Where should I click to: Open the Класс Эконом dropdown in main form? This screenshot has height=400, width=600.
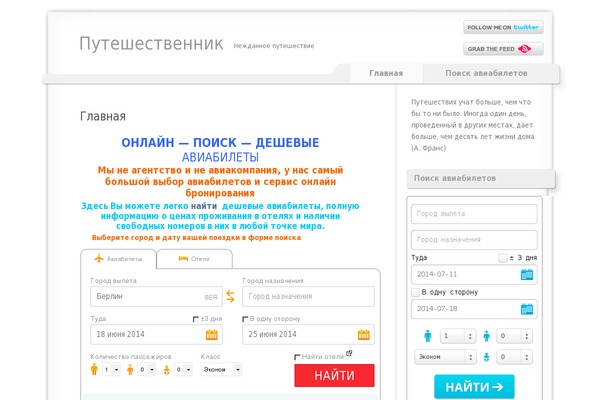221,369
